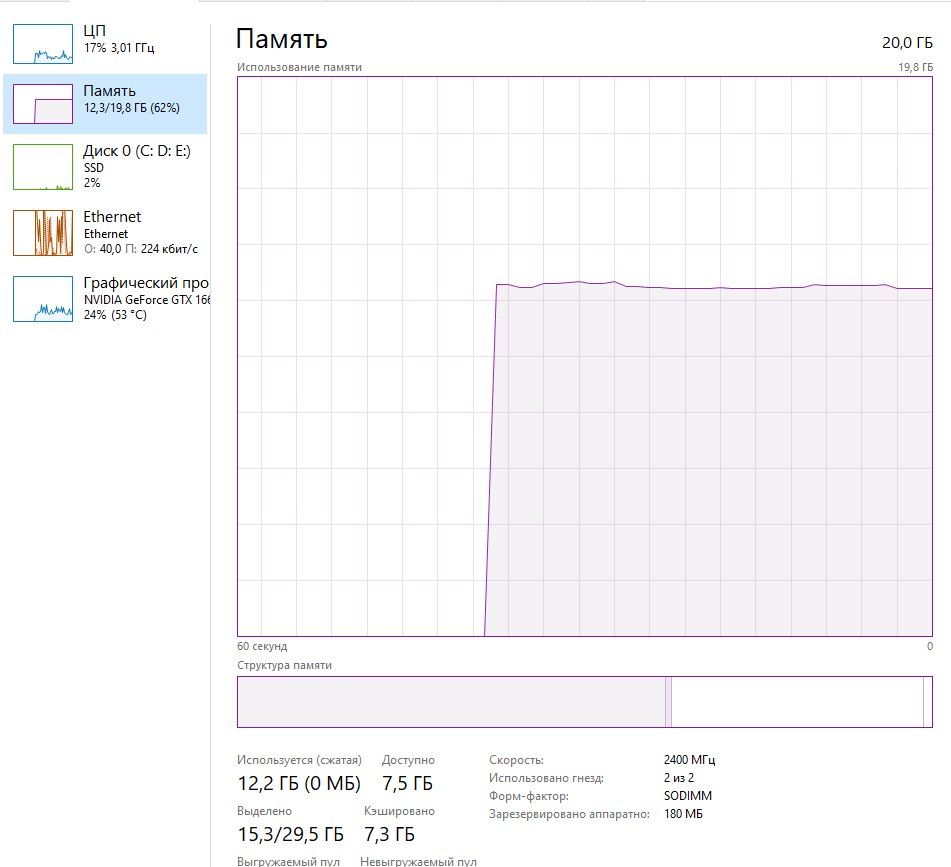Click the 180 МБ reserved value
The image size is (951, 867).
684,814
